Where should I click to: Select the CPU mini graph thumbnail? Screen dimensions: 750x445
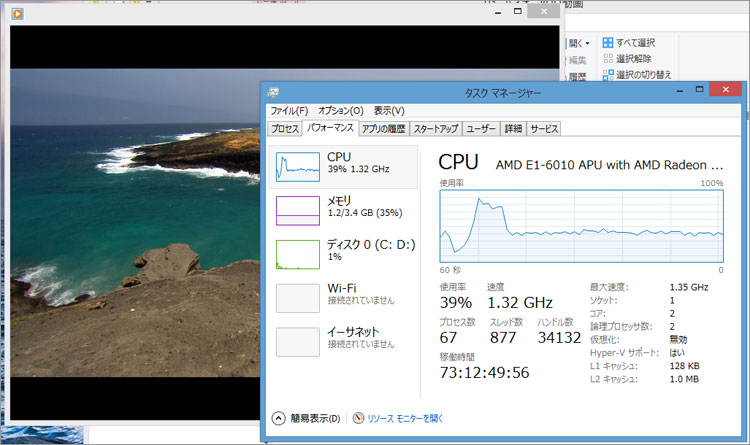click(298, 167)
